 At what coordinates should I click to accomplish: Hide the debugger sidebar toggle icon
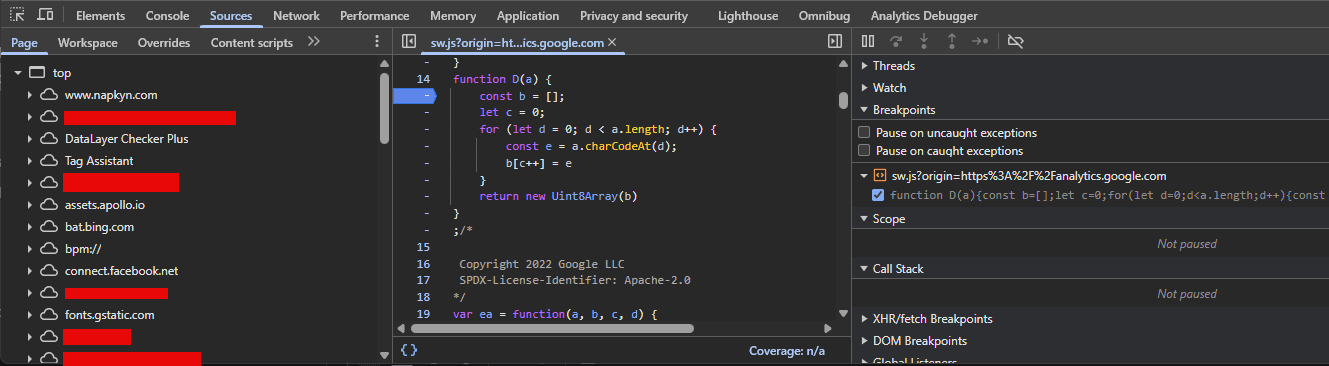[835, 41]
